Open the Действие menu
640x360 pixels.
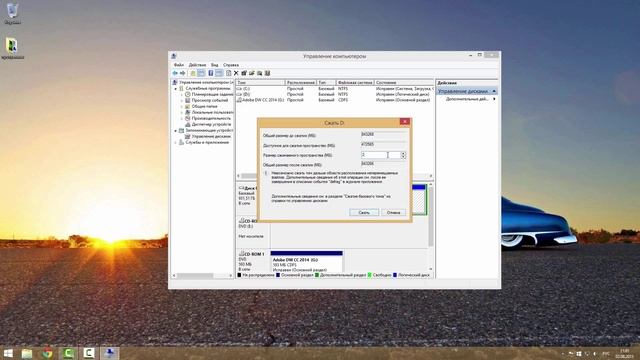pos(198,65)
